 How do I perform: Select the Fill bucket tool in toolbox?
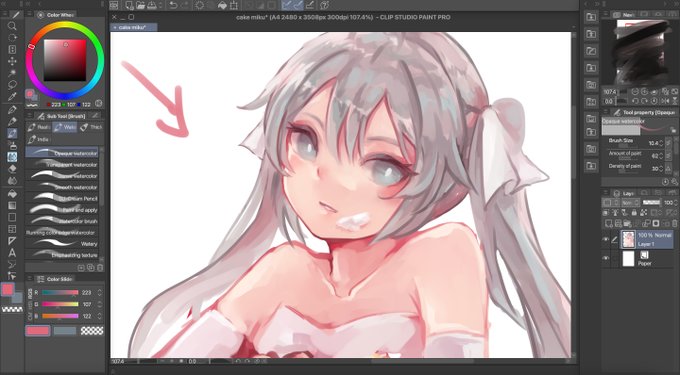click(x=12, y=194)
